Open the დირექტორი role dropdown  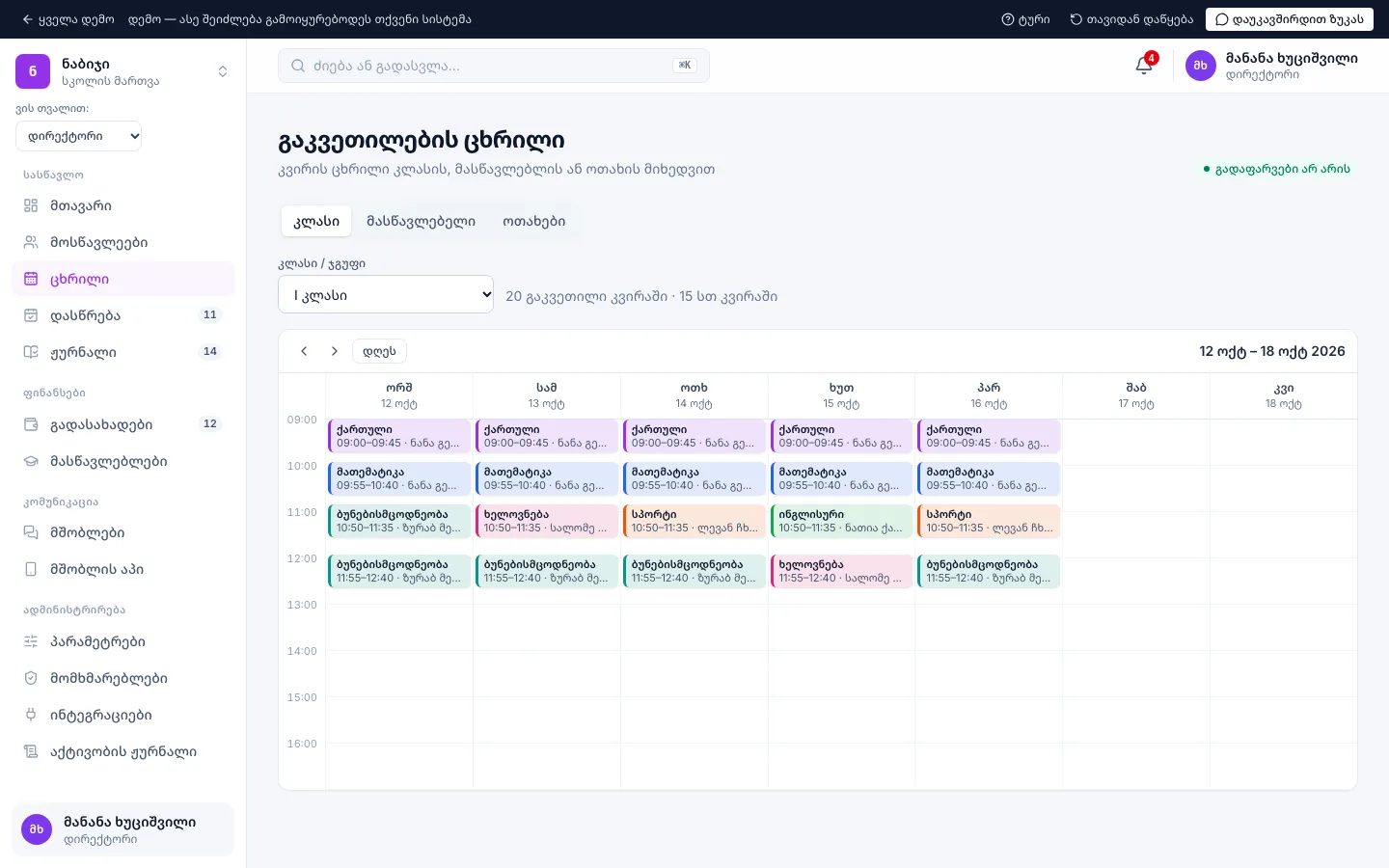coord(79,136)
